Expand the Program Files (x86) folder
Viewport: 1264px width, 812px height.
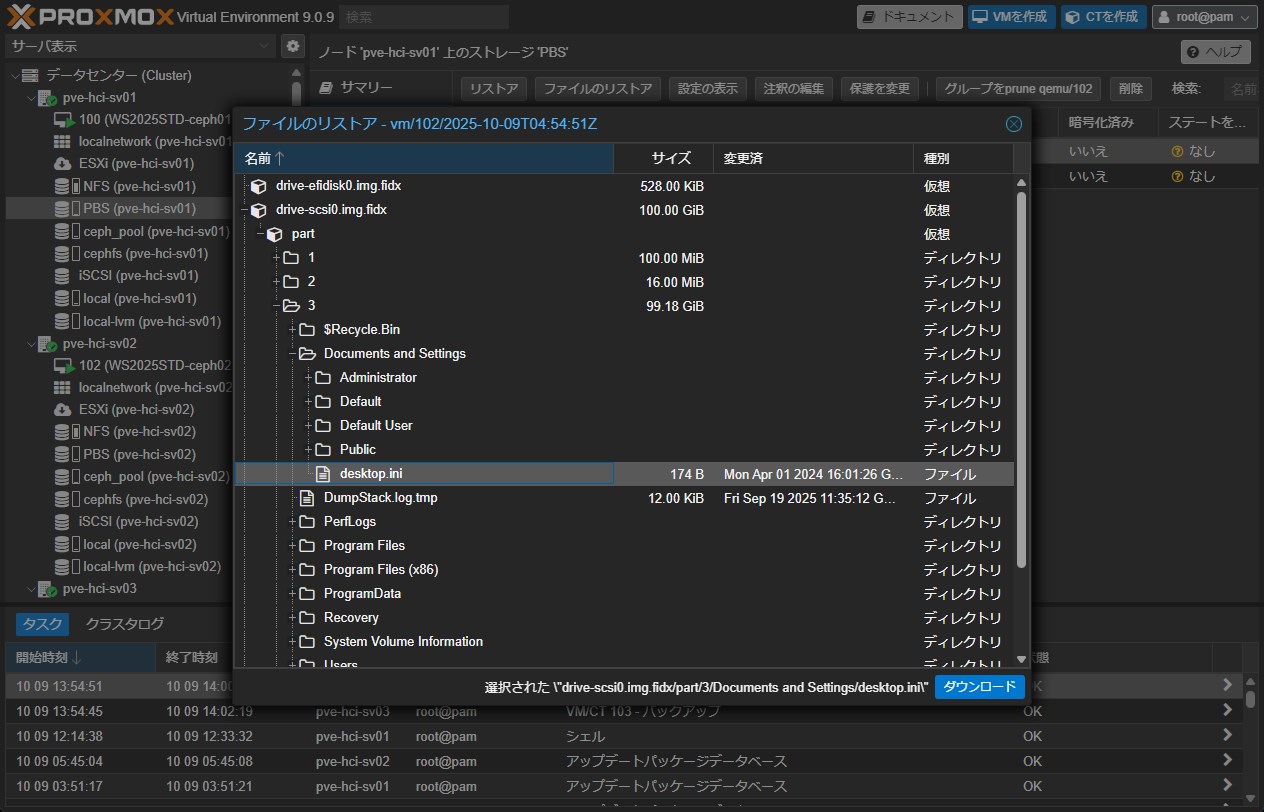(x=293, y=570)
